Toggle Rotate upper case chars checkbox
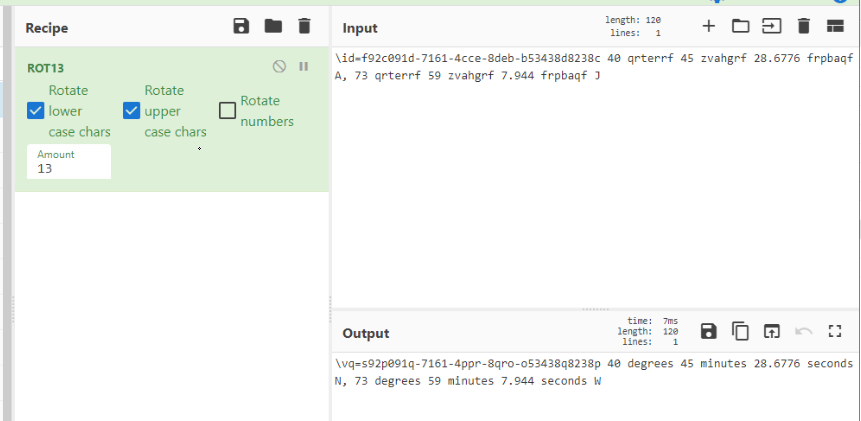Image resolution: width=861 pixels, height=421 pixels. tap(132, 111)
